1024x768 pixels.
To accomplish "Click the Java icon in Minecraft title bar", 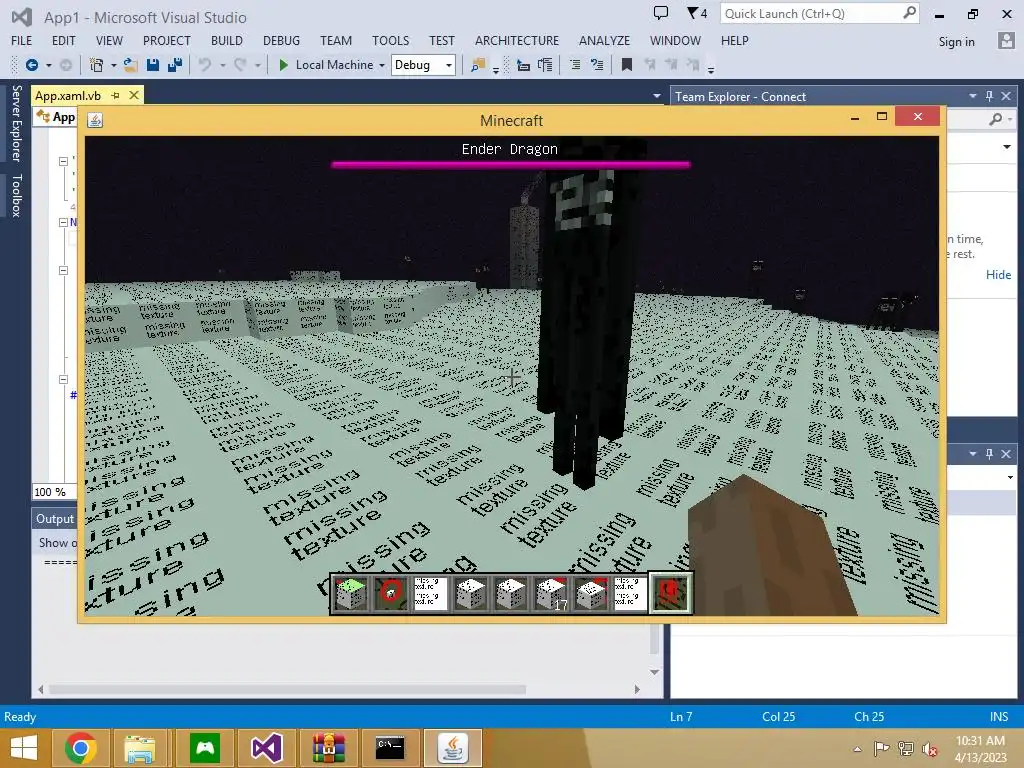I will click(95, 120).
